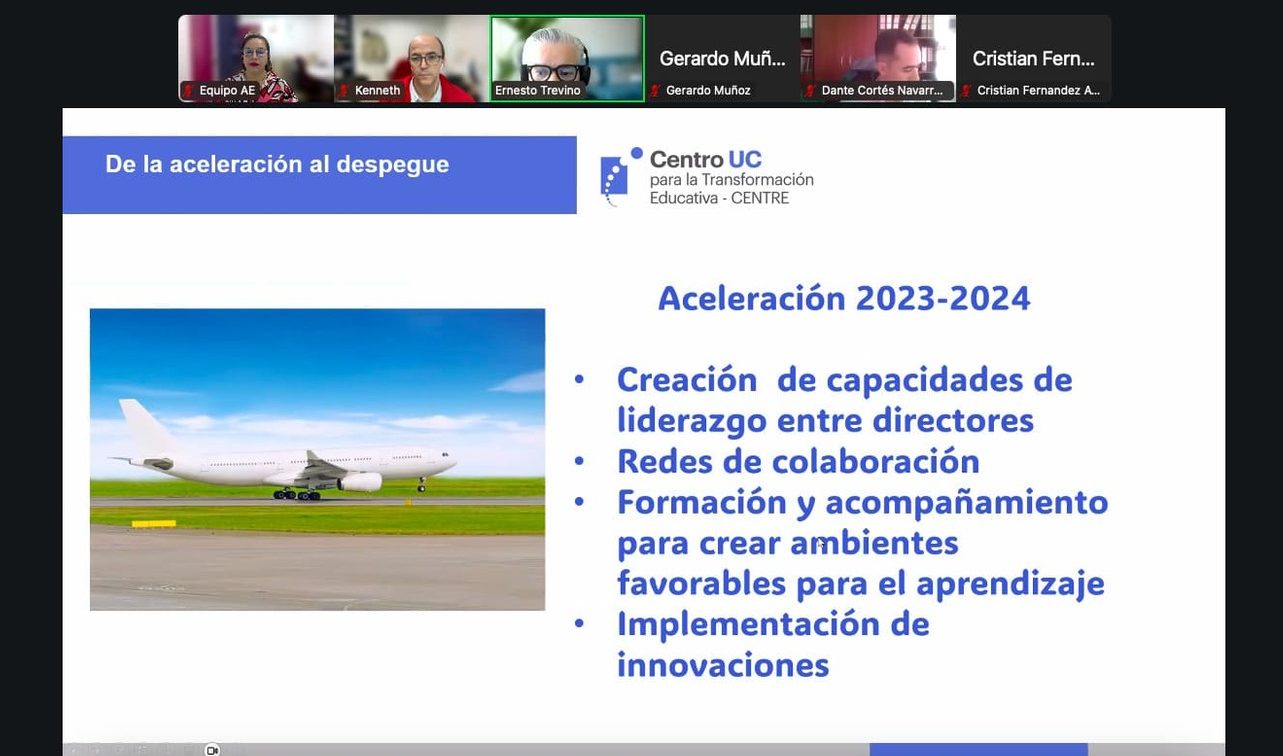The image size is (1283, 756).
Task: Click the bullet 'Formación y acompañamiento'
Action: click(862, 542)
